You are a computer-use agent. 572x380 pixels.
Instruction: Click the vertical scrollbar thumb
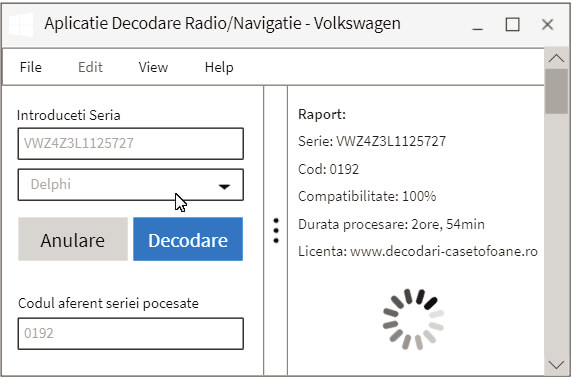pos(556,92)
